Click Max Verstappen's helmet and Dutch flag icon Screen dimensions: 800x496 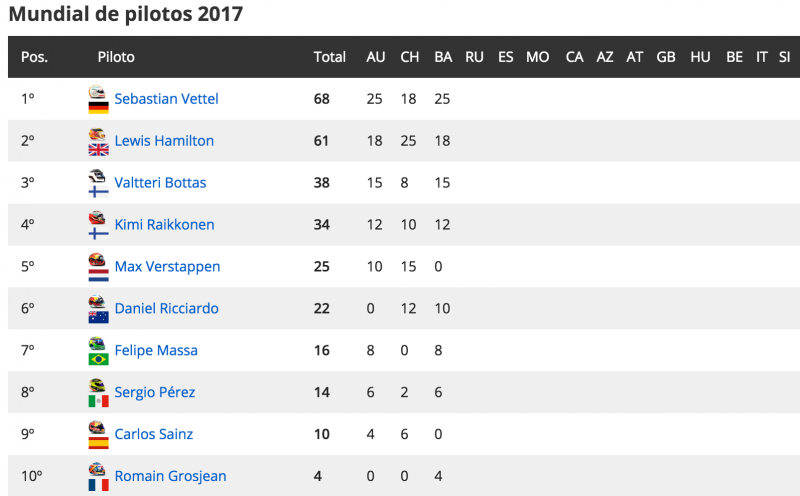(x=98, y=267)
